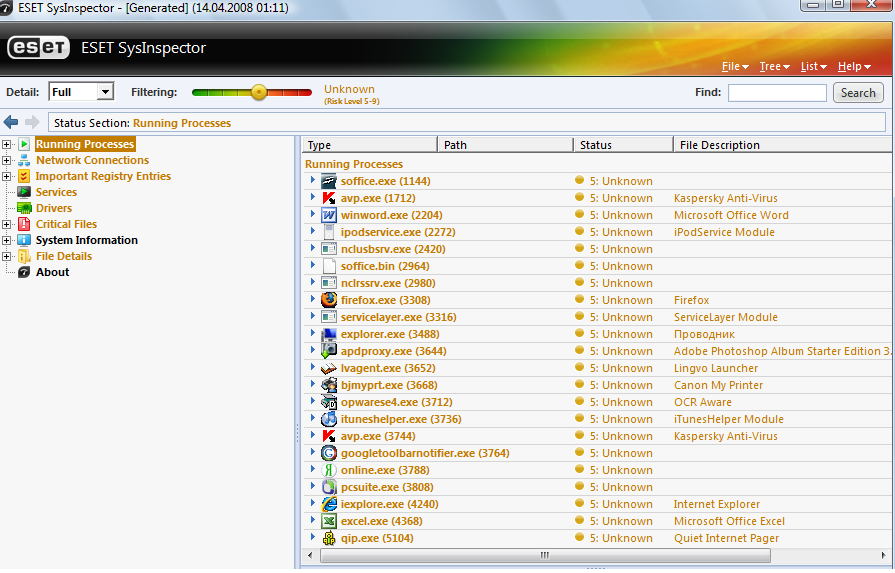Expand firefox.exe (3308) row arrow
Viewport: 895px width, 573px height.
point(312,299)
